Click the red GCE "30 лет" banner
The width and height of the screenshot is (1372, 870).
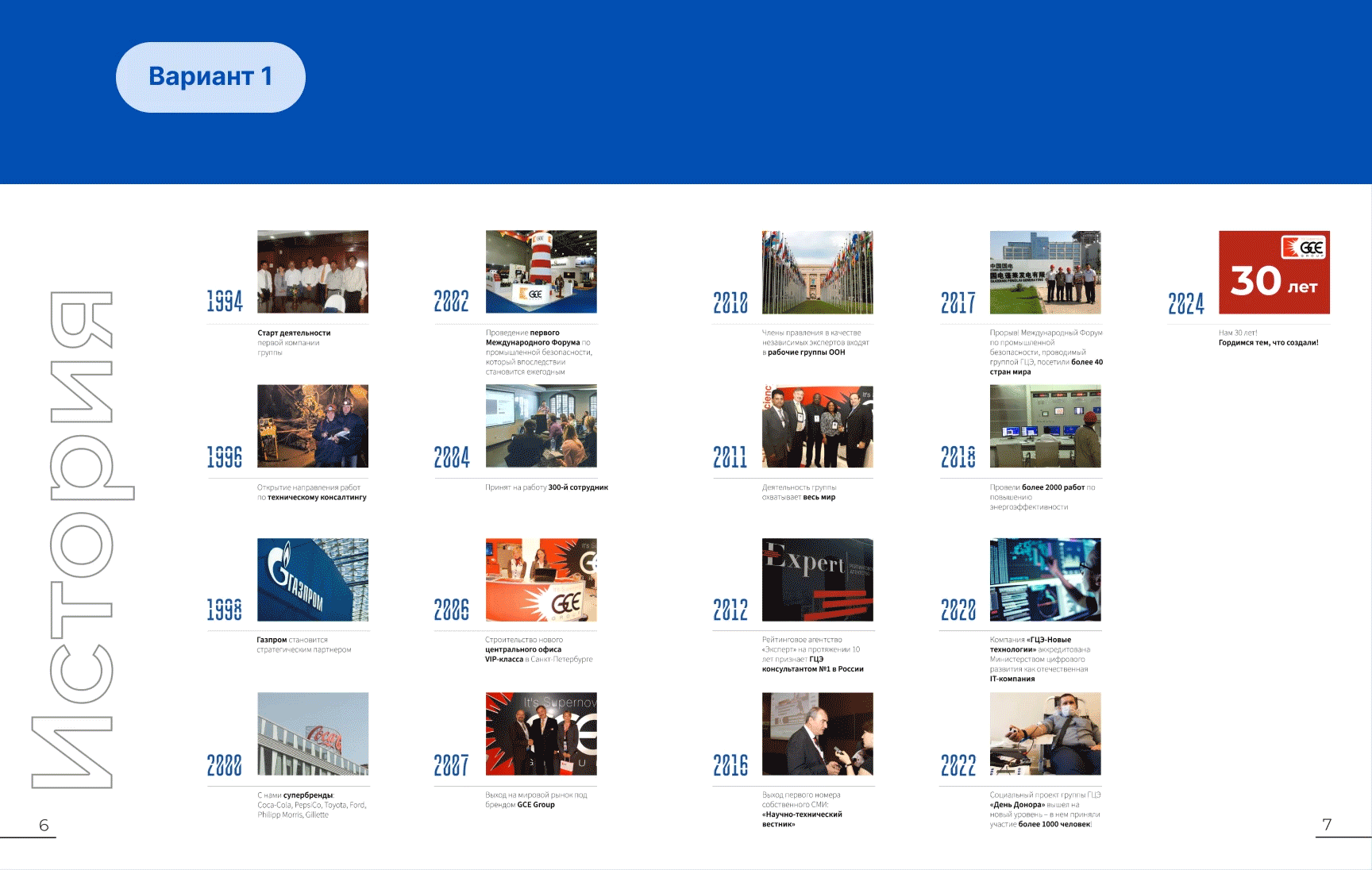click(1274, 272)
